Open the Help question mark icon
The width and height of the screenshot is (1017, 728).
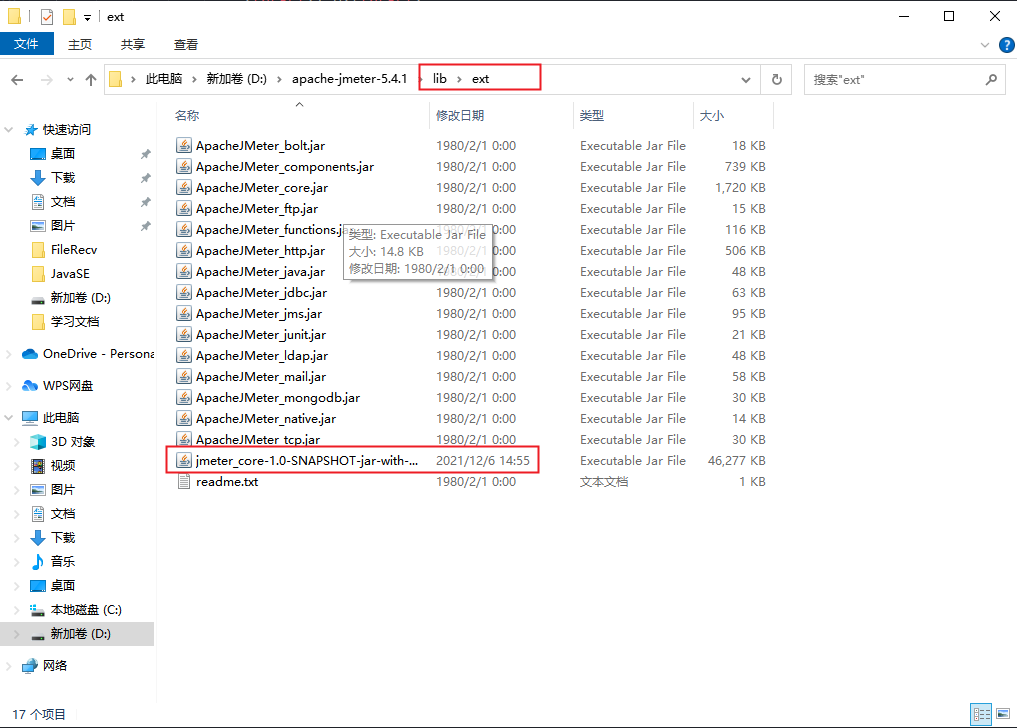(1007, 45)
